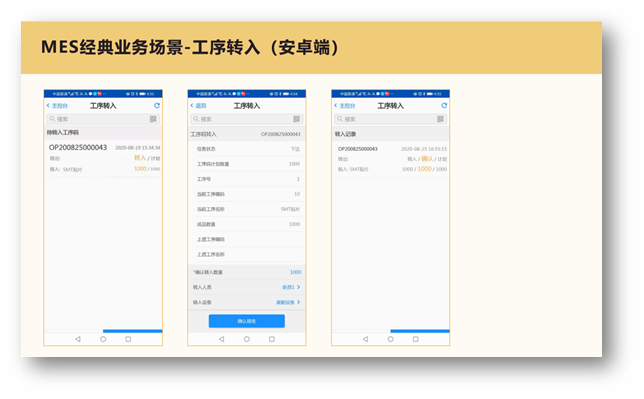
Task: Tap the 成品数量 row
Action: [247, 224]
